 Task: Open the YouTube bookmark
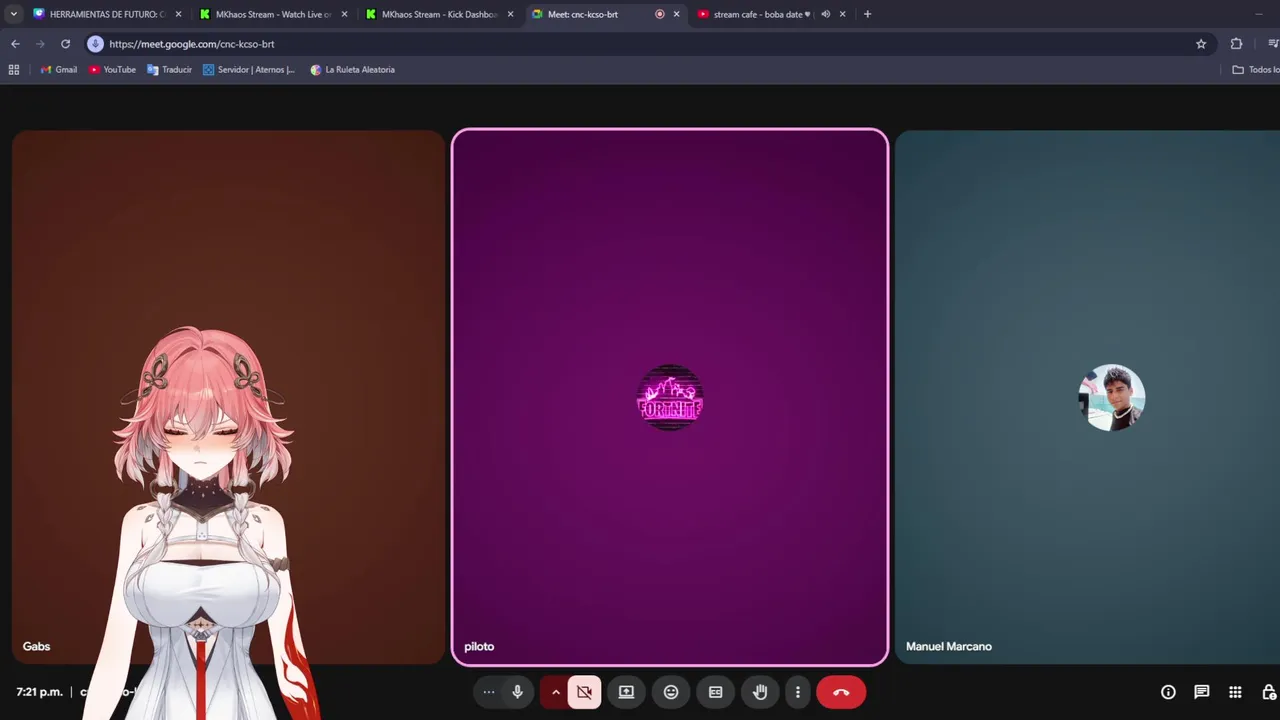(112, 70)
